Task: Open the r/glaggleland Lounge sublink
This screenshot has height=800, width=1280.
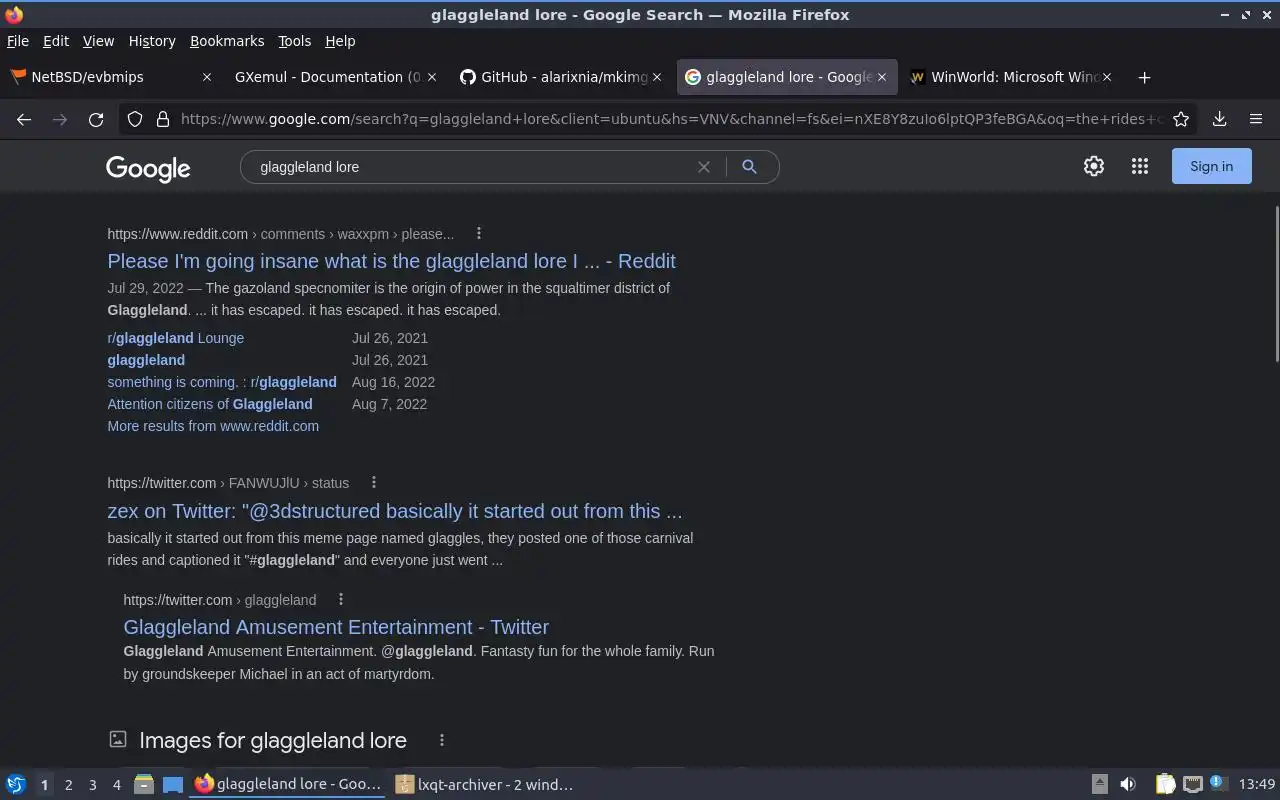Action: point(175,338)
